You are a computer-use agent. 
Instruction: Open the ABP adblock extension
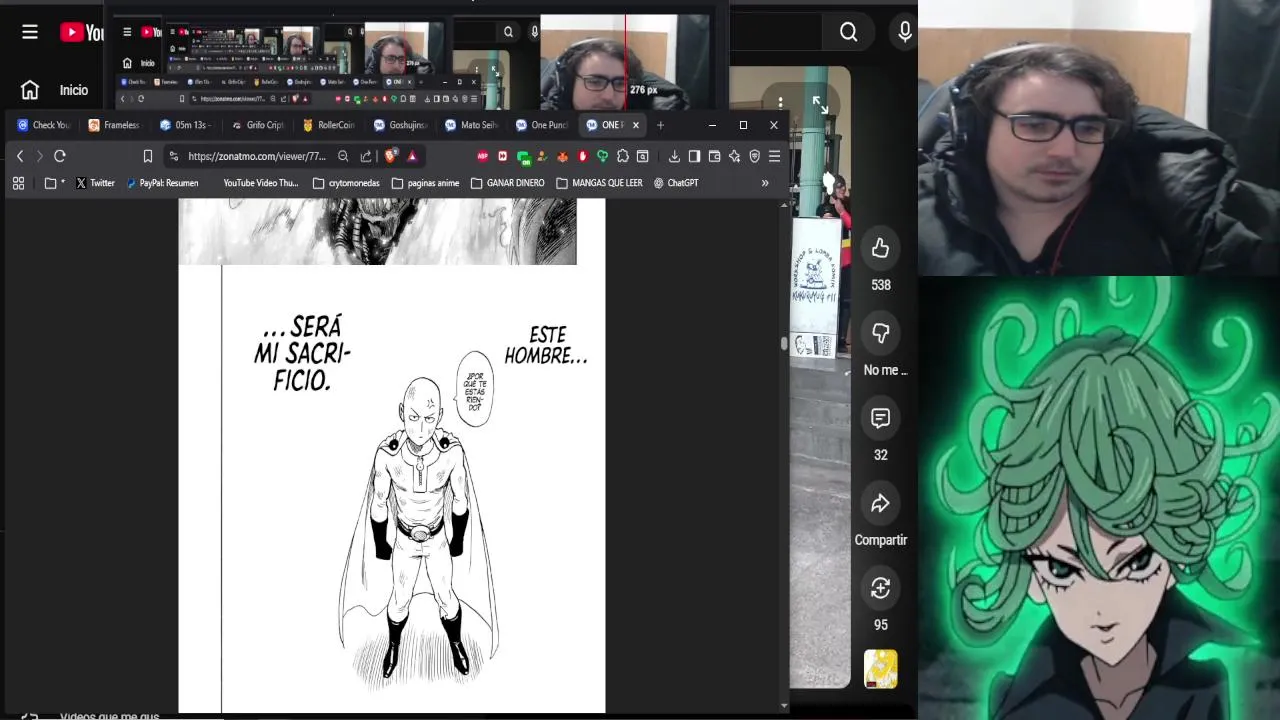483,156
